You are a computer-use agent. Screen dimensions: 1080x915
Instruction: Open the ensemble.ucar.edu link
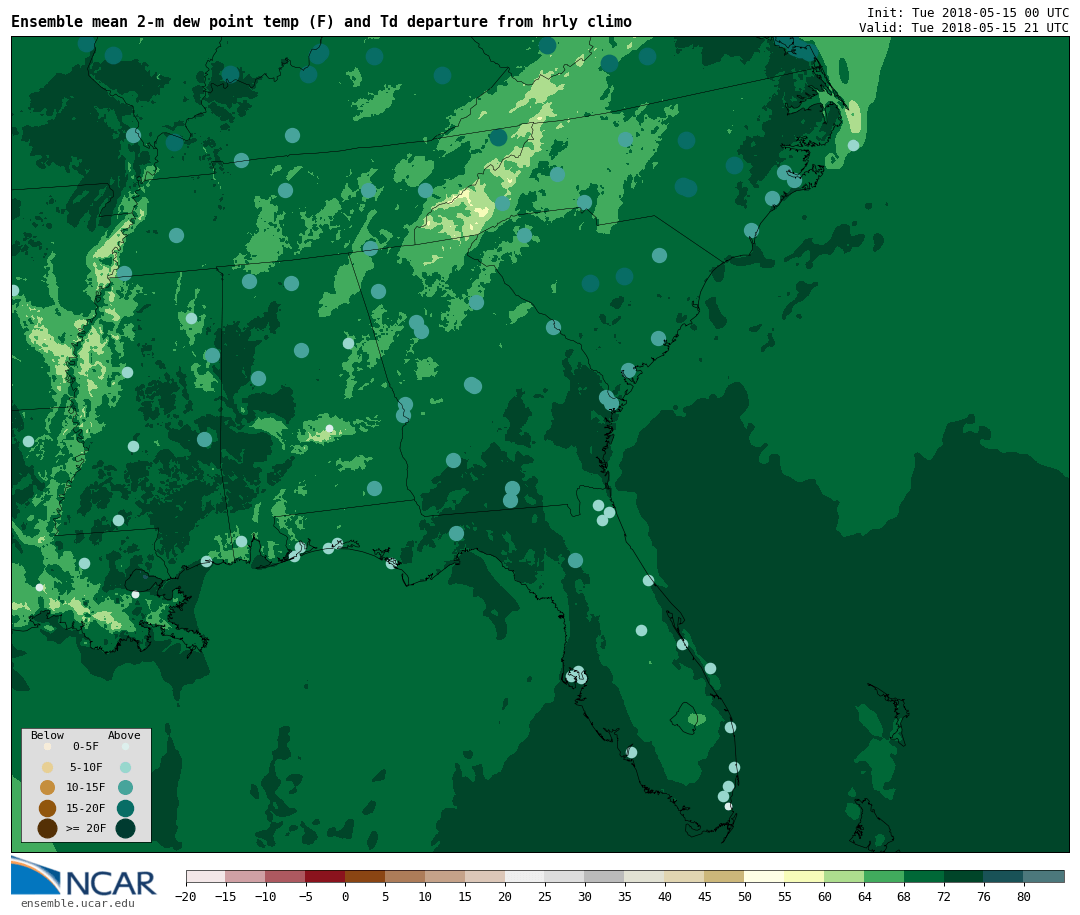(x=77, y=904)
